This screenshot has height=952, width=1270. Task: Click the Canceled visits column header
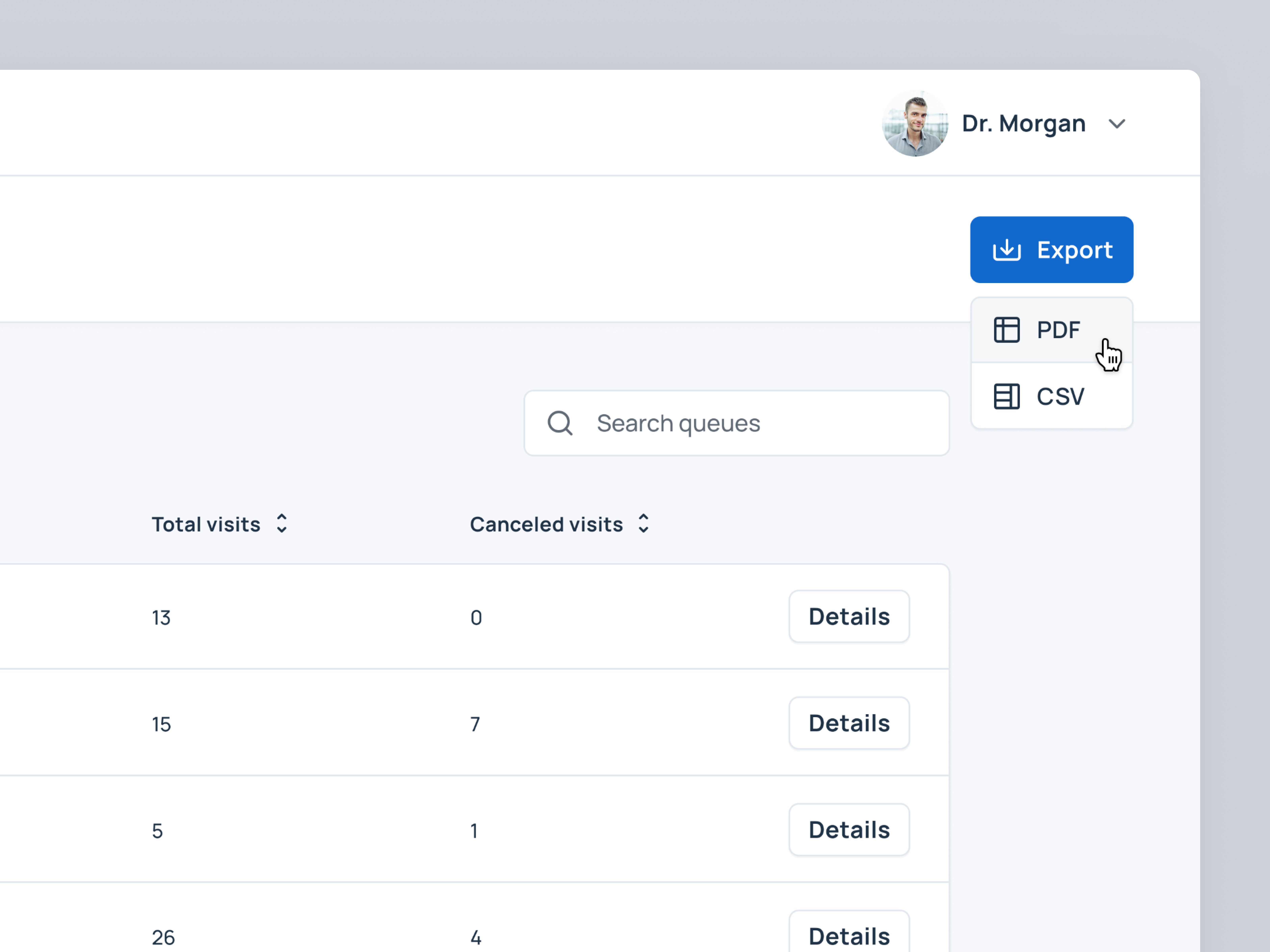pyautogui.click(x=546, y=524)
